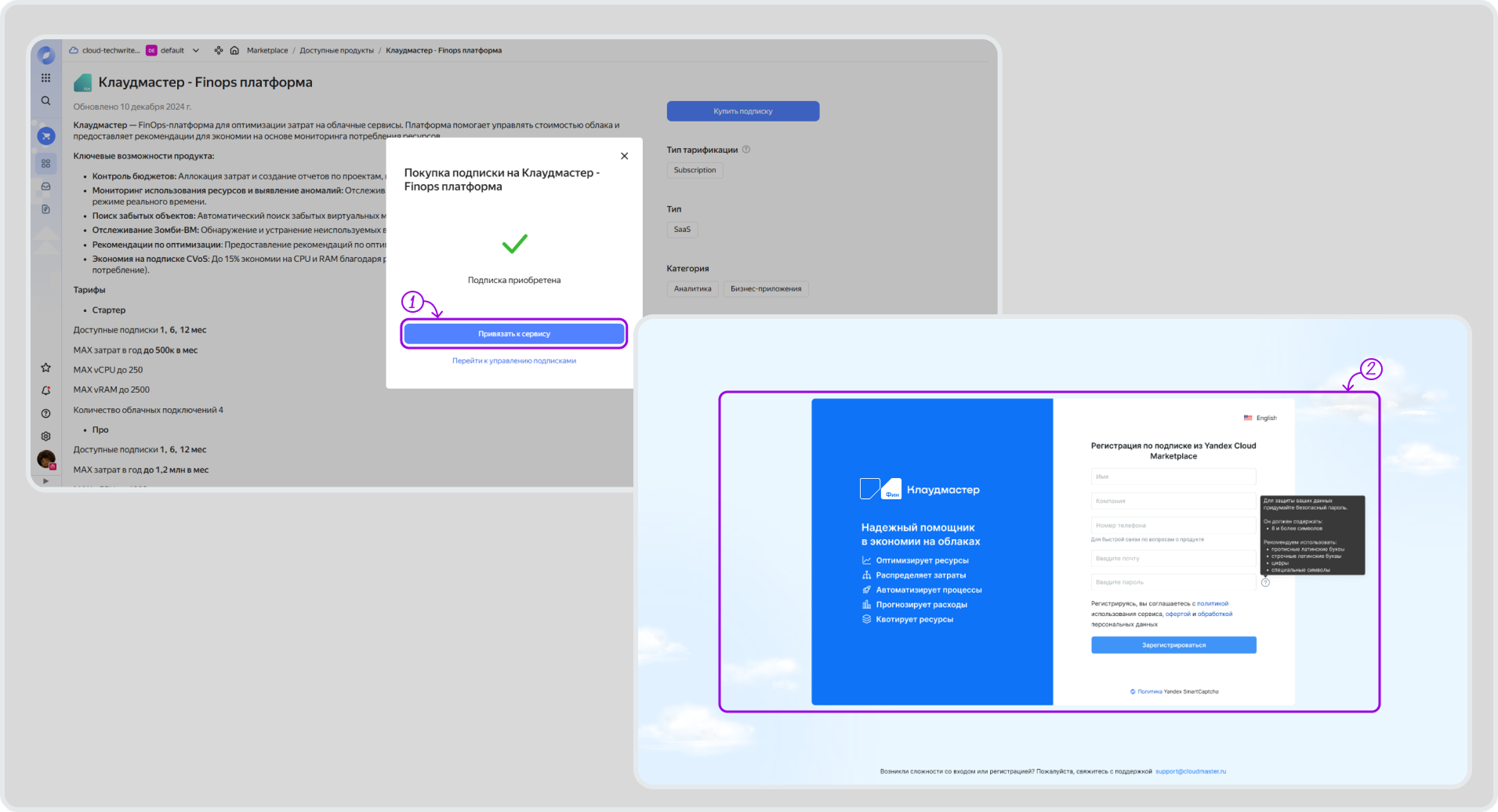Click Привязать к сервису button

click(x=514, y=334)
